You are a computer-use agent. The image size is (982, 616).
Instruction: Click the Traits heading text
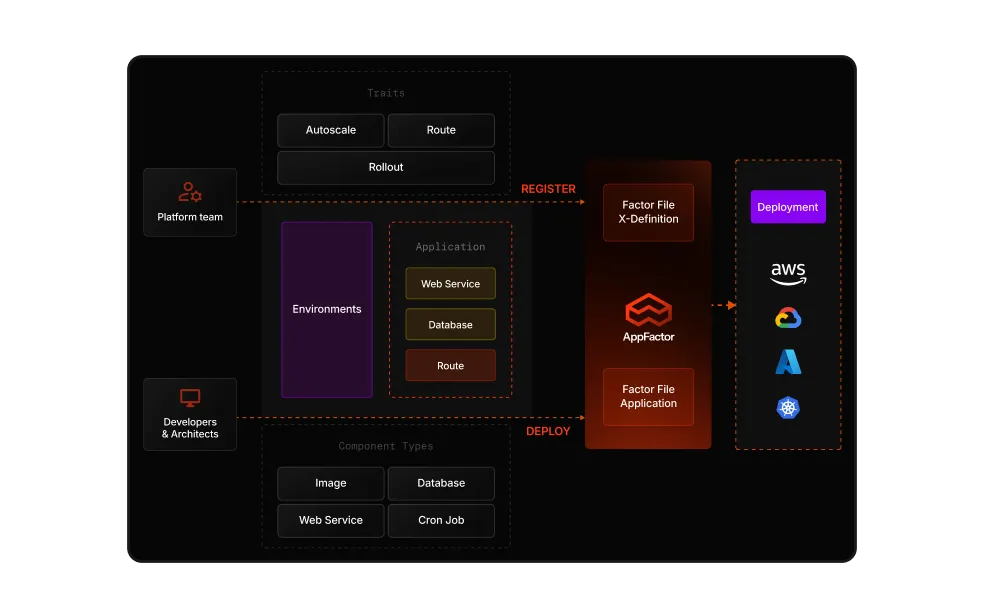386,93
